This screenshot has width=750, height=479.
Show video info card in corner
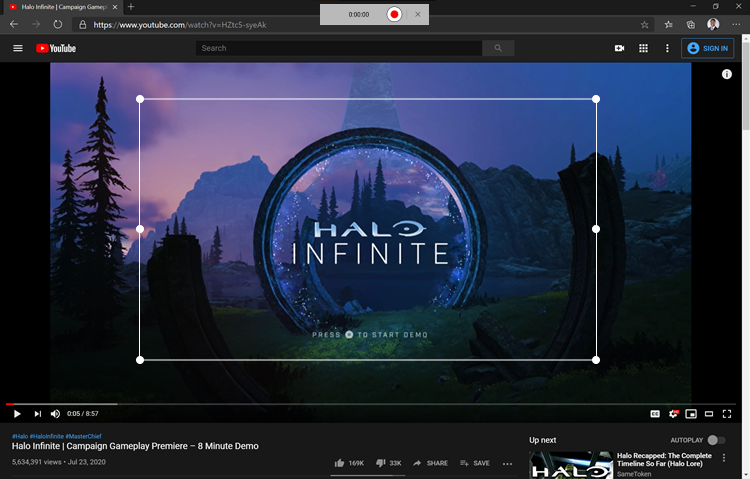coord(727,75)
